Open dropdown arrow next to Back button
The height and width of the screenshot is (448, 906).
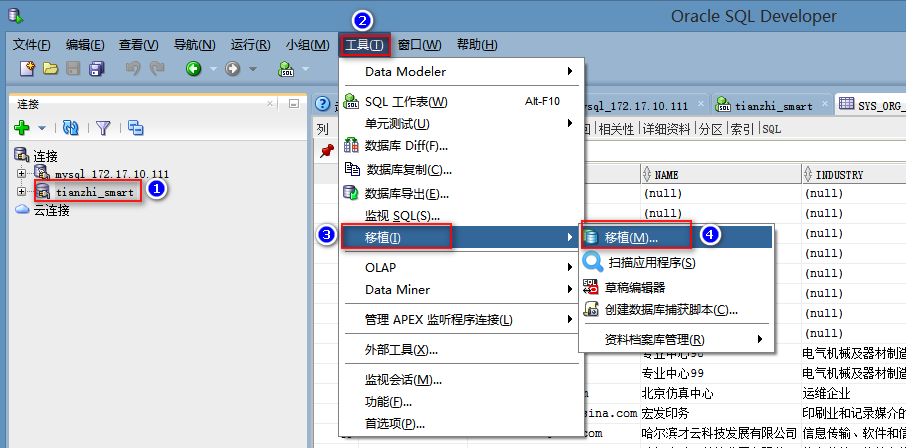(x=213, y=69)
